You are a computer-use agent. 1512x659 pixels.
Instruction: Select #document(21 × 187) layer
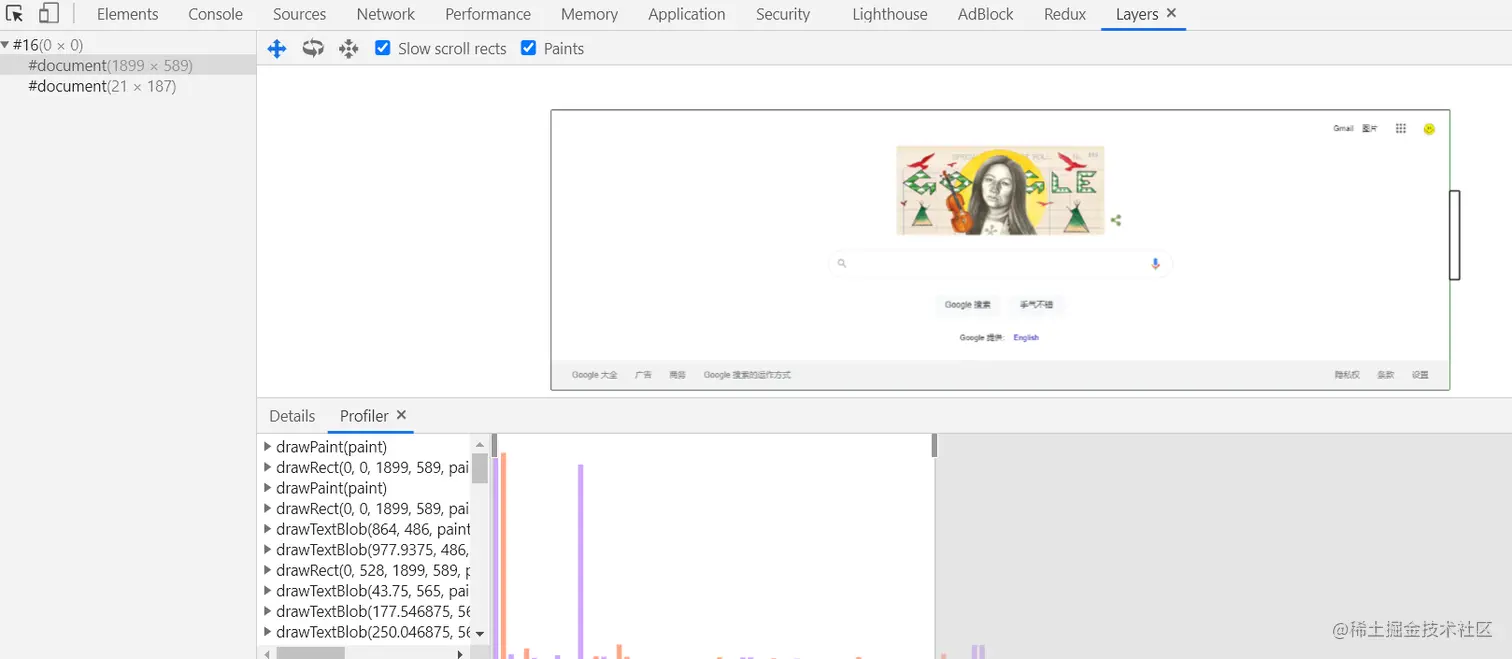pos(102,86)
